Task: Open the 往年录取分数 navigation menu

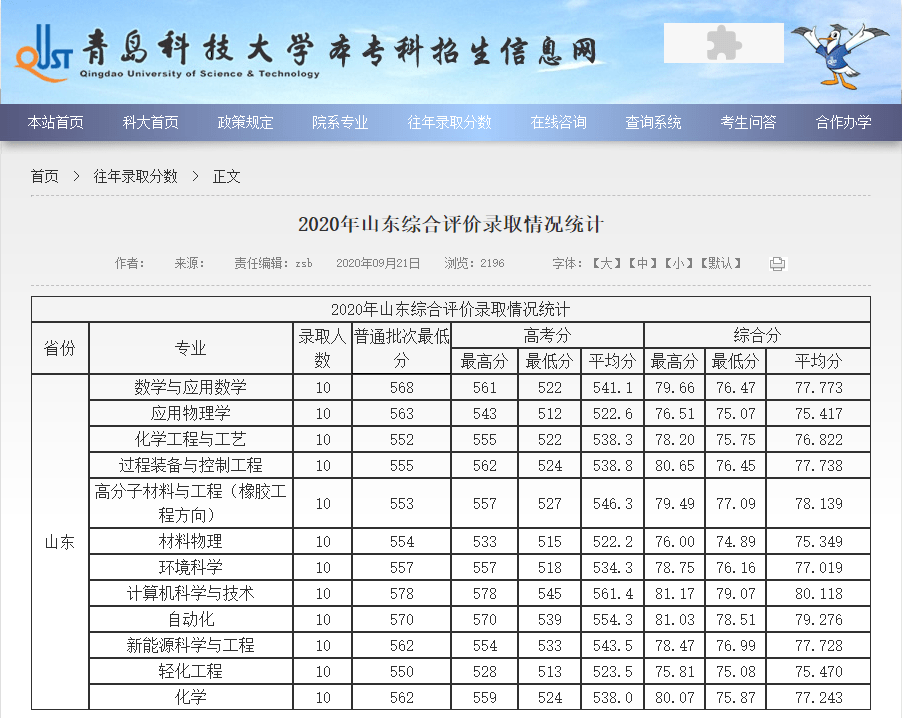Action: pos(450,122)
